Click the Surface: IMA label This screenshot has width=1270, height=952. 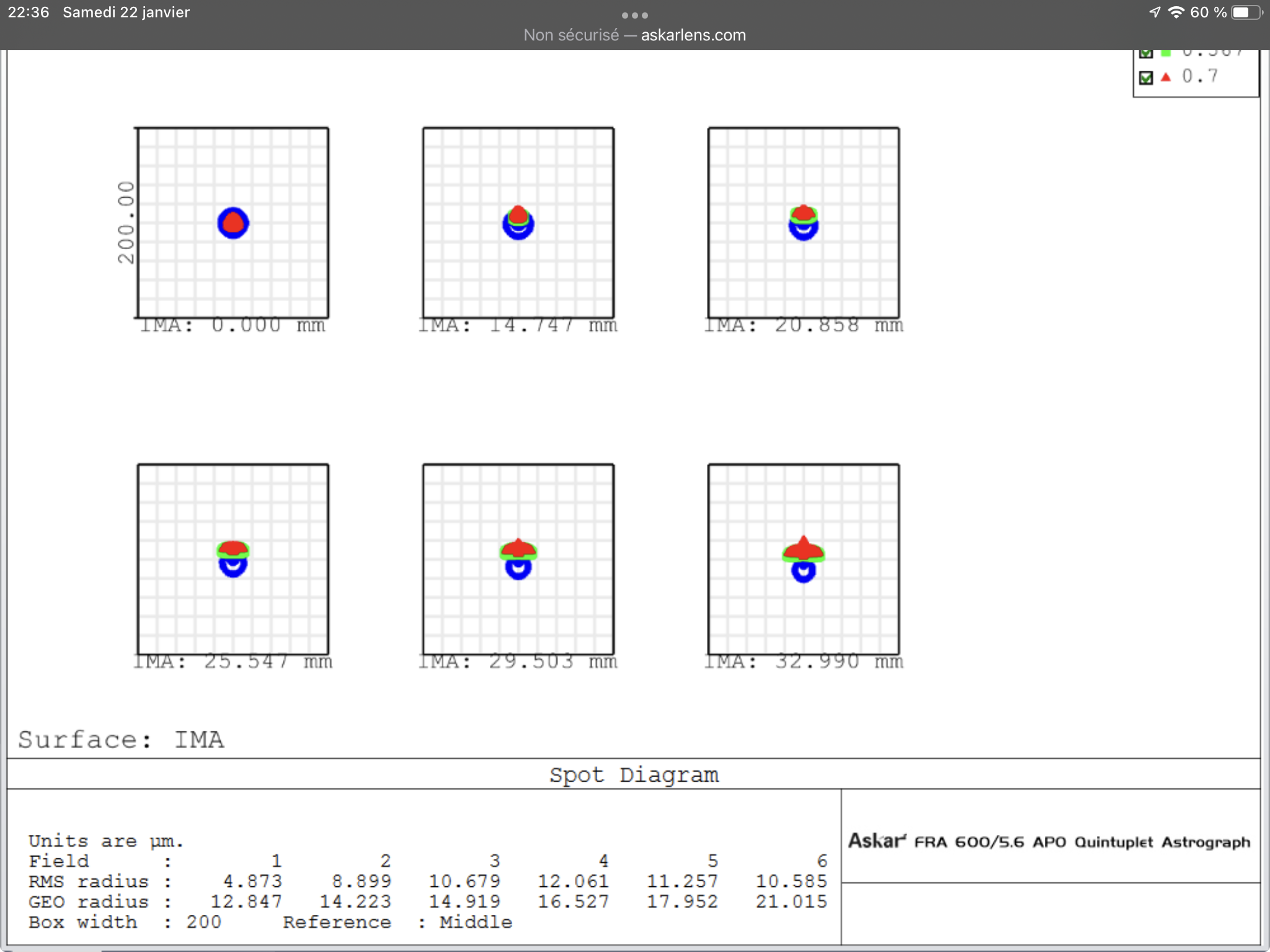(x=121, y=740)
